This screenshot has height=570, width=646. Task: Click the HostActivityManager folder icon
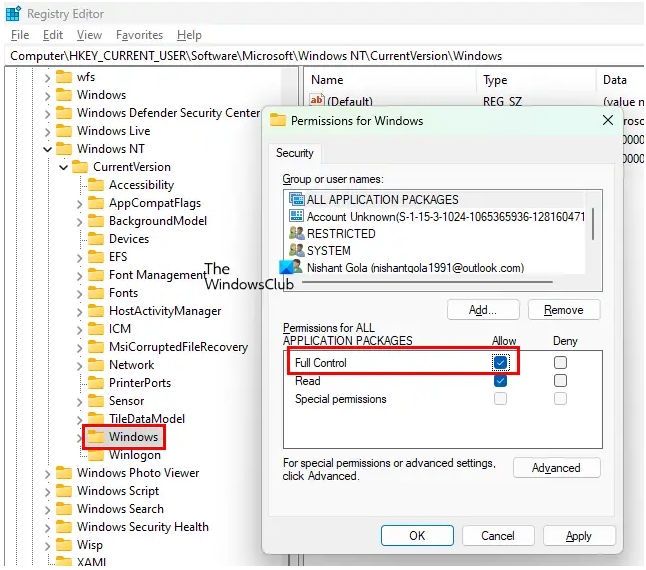(x=96, y=311)
